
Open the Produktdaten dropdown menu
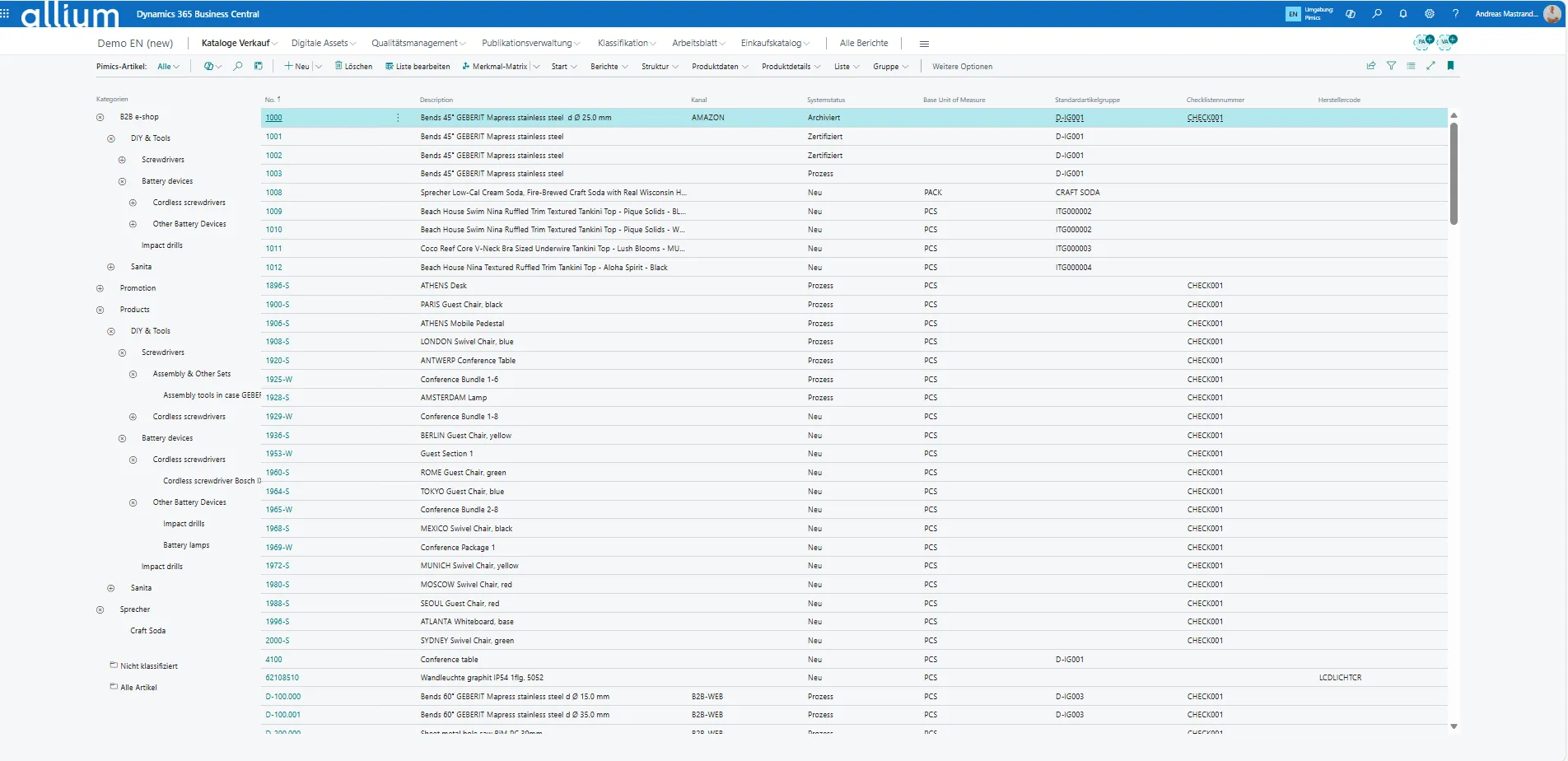click(x=720, y=67)
